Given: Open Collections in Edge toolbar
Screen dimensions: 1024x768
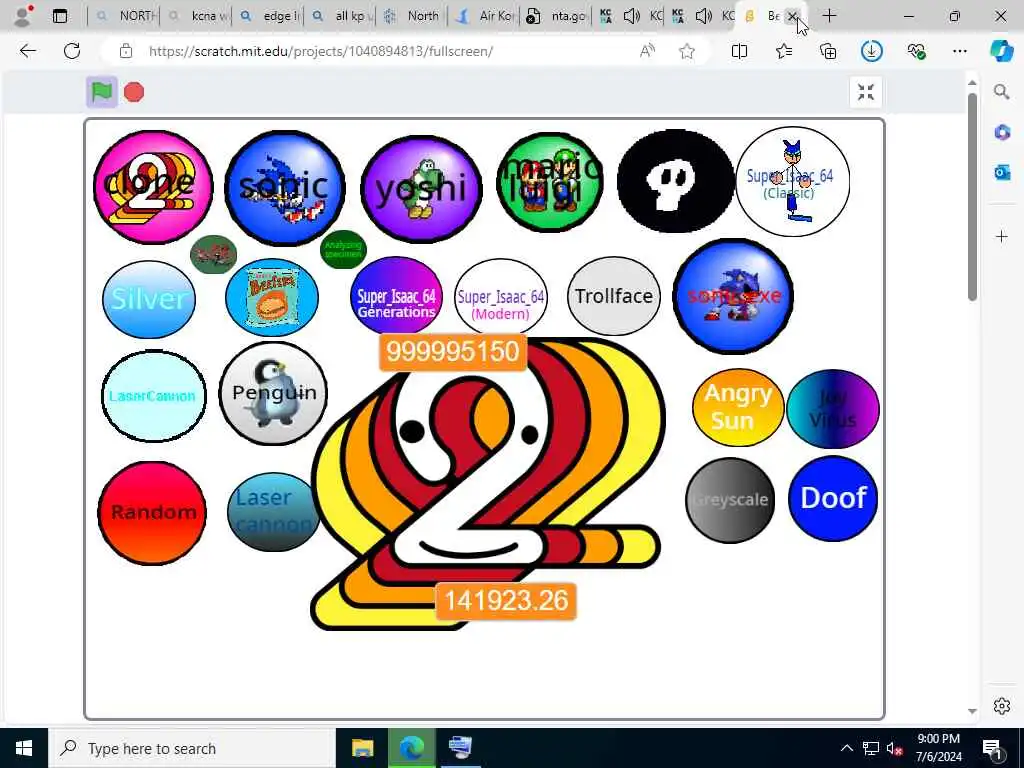Looking at the screenshot, I should click(828, 51).
